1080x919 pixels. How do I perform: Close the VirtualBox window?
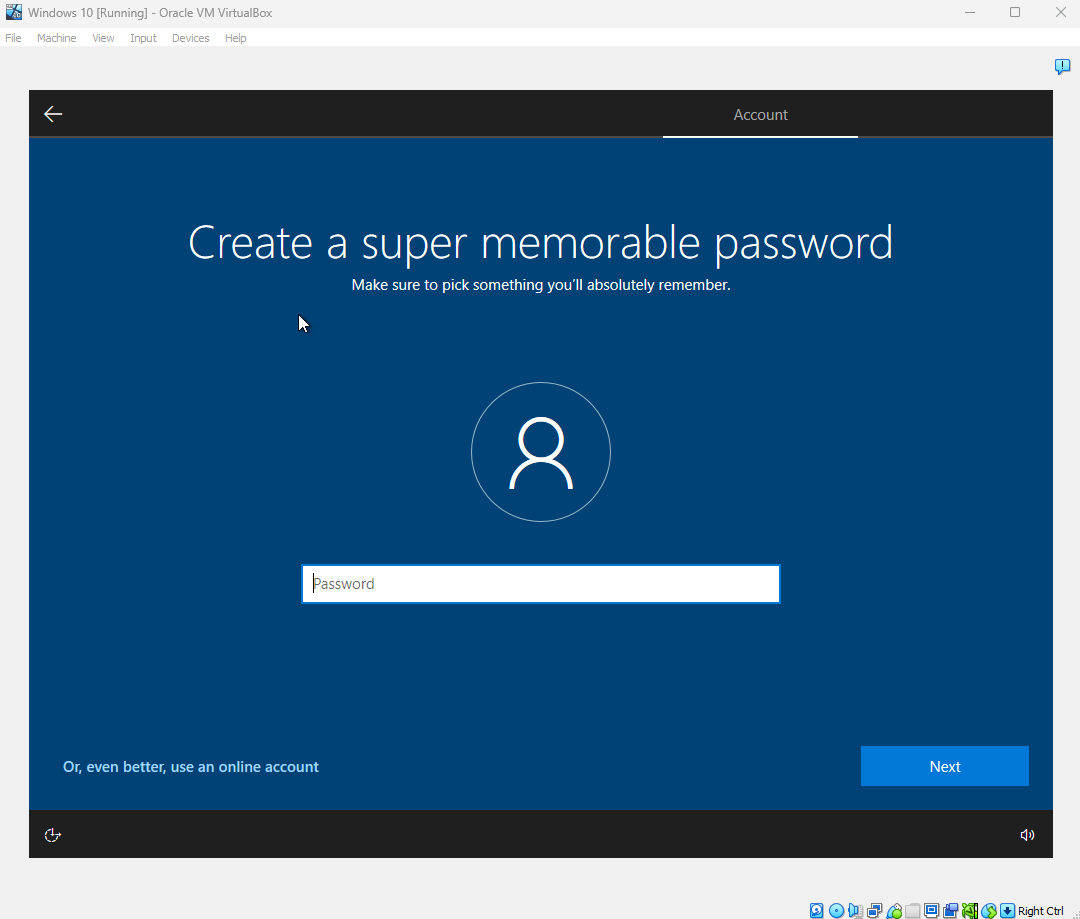click(1060, 12)
